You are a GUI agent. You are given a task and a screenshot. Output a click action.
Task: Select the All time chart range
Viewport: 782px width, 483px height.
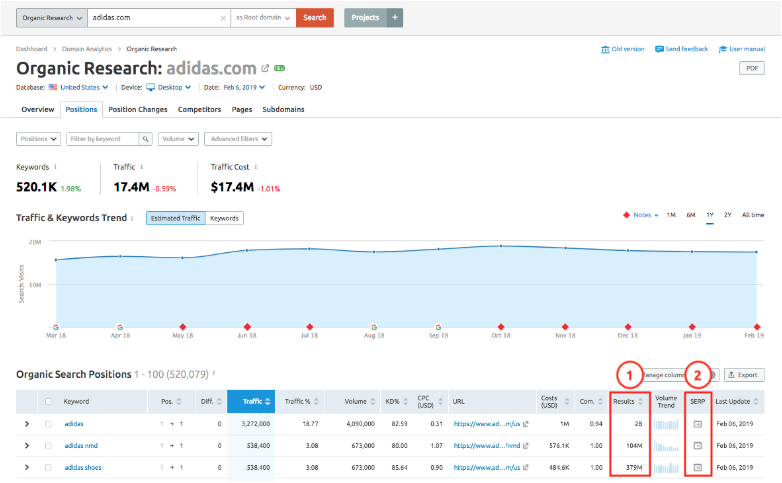(x=753, y=215)
